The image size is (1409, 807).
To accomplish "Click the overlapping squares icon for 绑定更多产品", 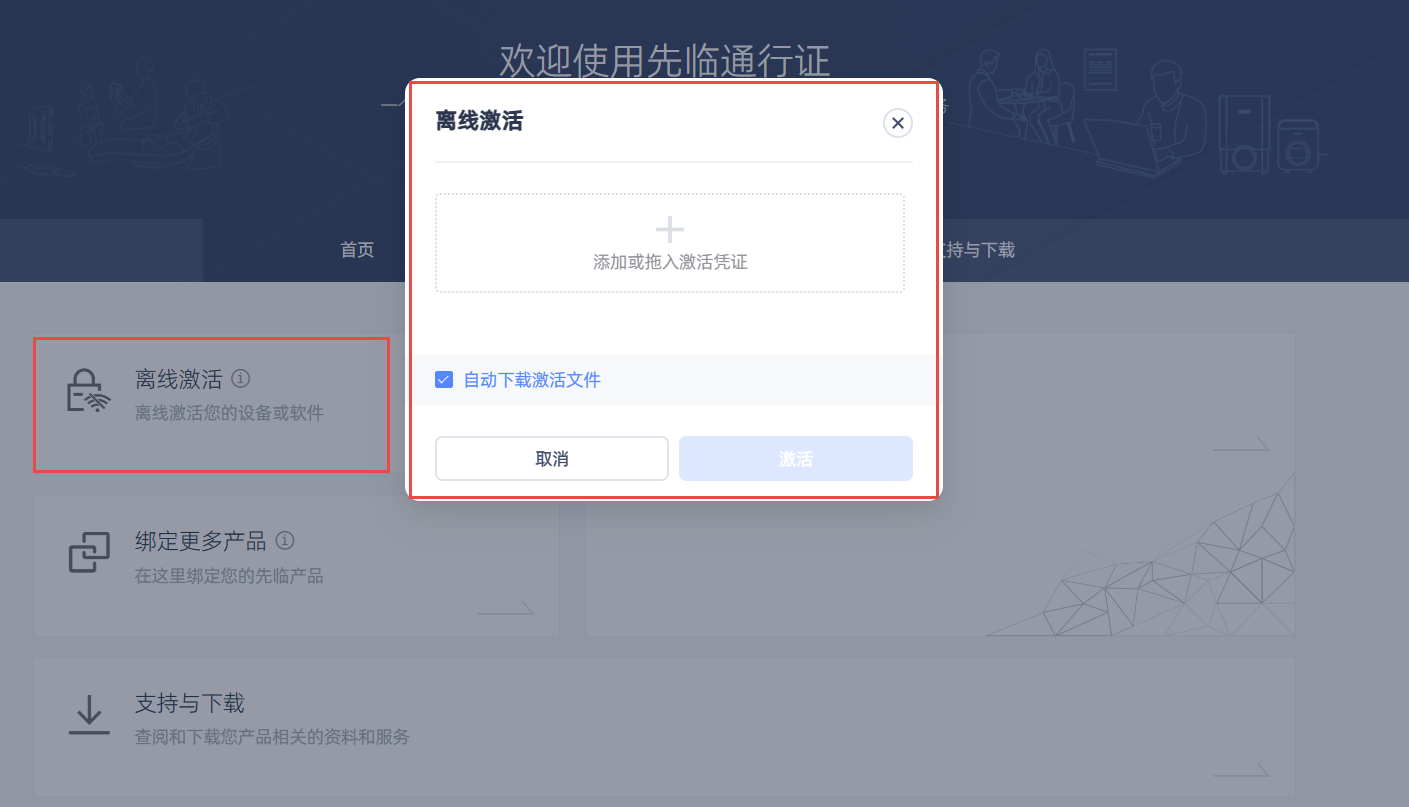I will click(88, 553).
